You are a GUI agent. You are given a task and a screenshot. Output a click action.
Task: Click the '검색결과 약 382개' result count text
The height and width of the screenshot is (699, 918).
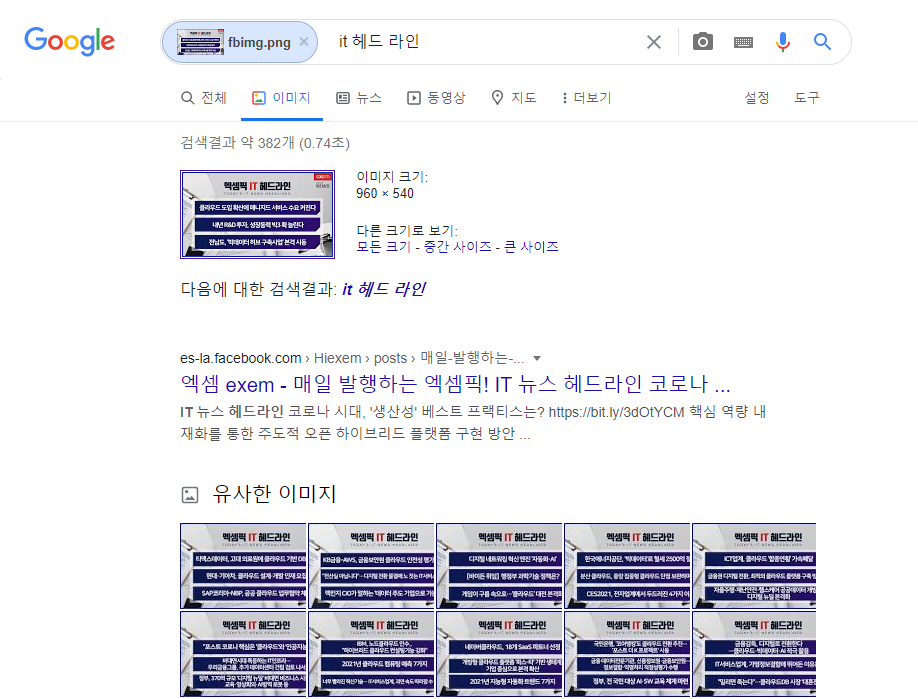click(x=237, y=143)
